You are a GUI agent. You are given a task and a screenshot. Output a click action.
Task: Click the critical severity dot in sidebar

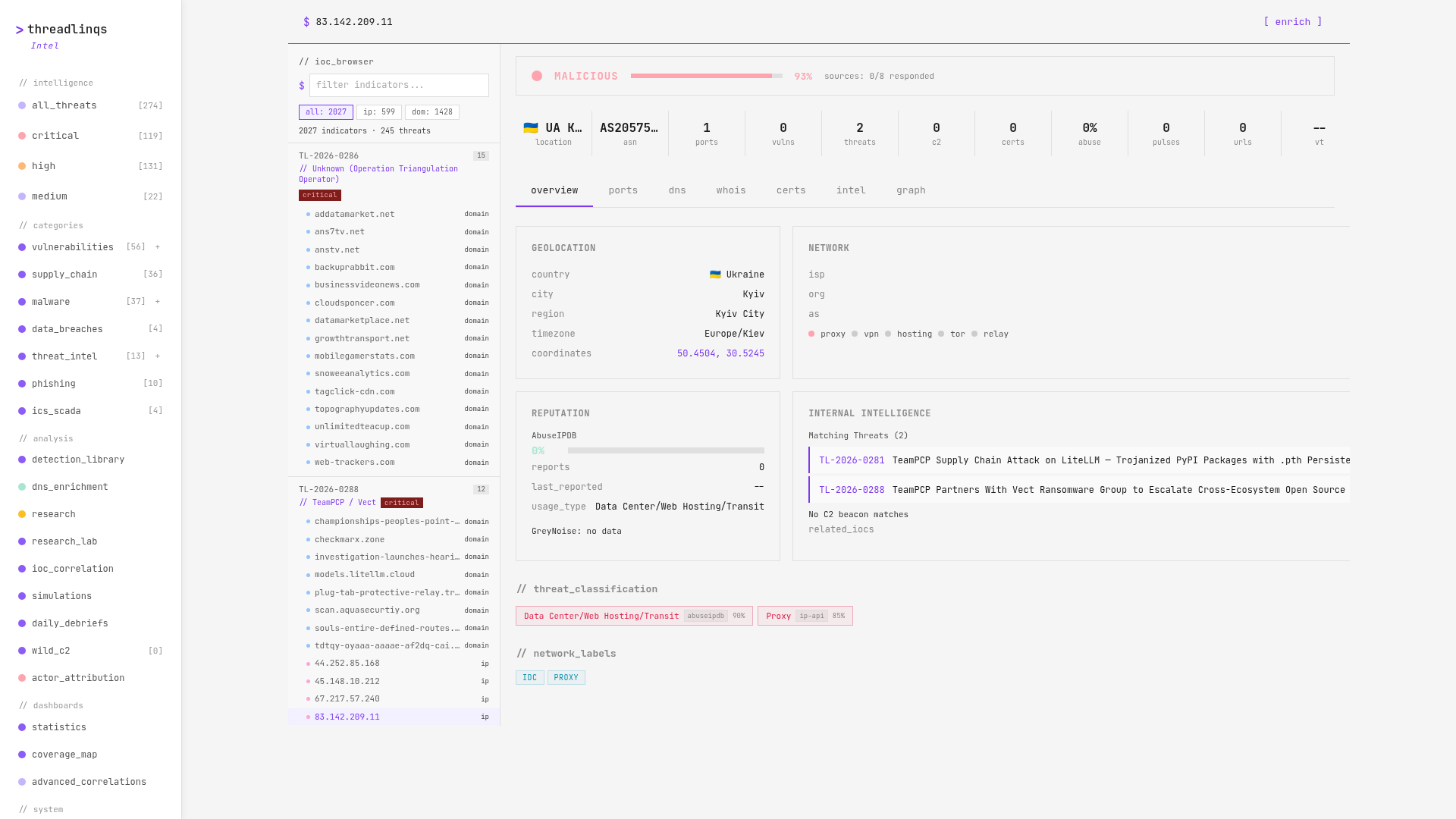point(22,136)
